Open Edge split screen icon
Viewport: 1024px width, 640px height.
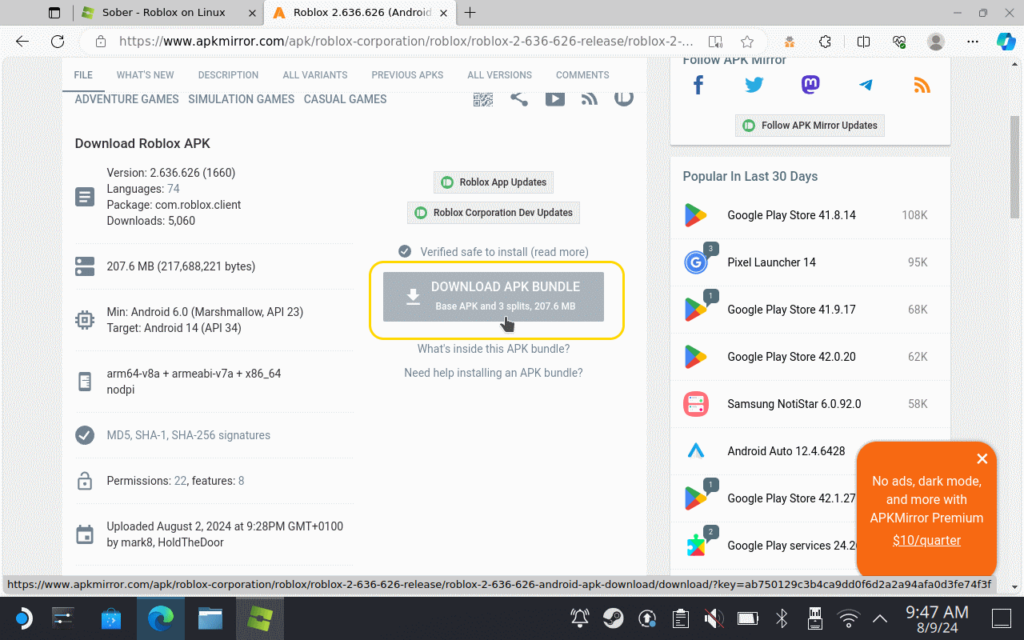click(x=863, y=41)
